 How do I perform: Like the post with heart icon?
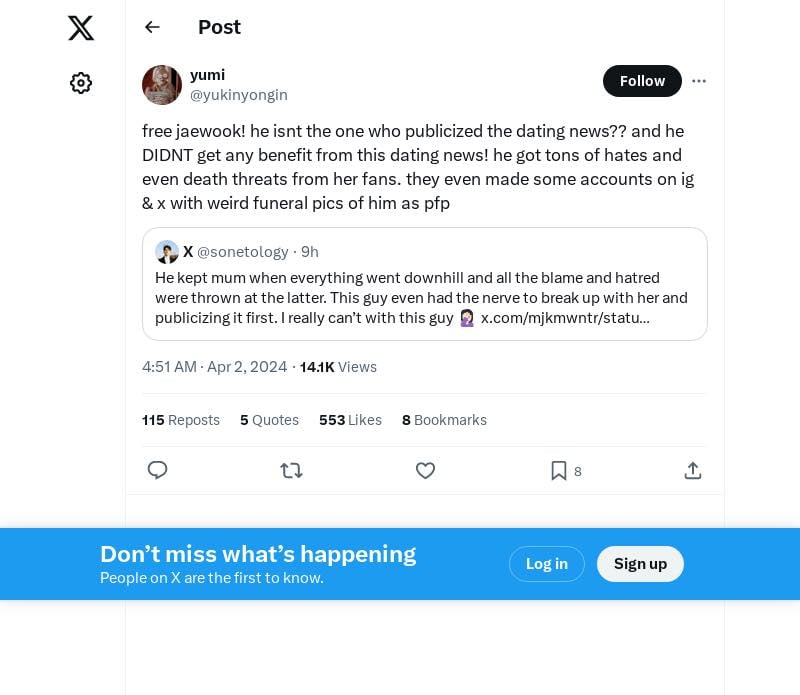tap(425, 470)
